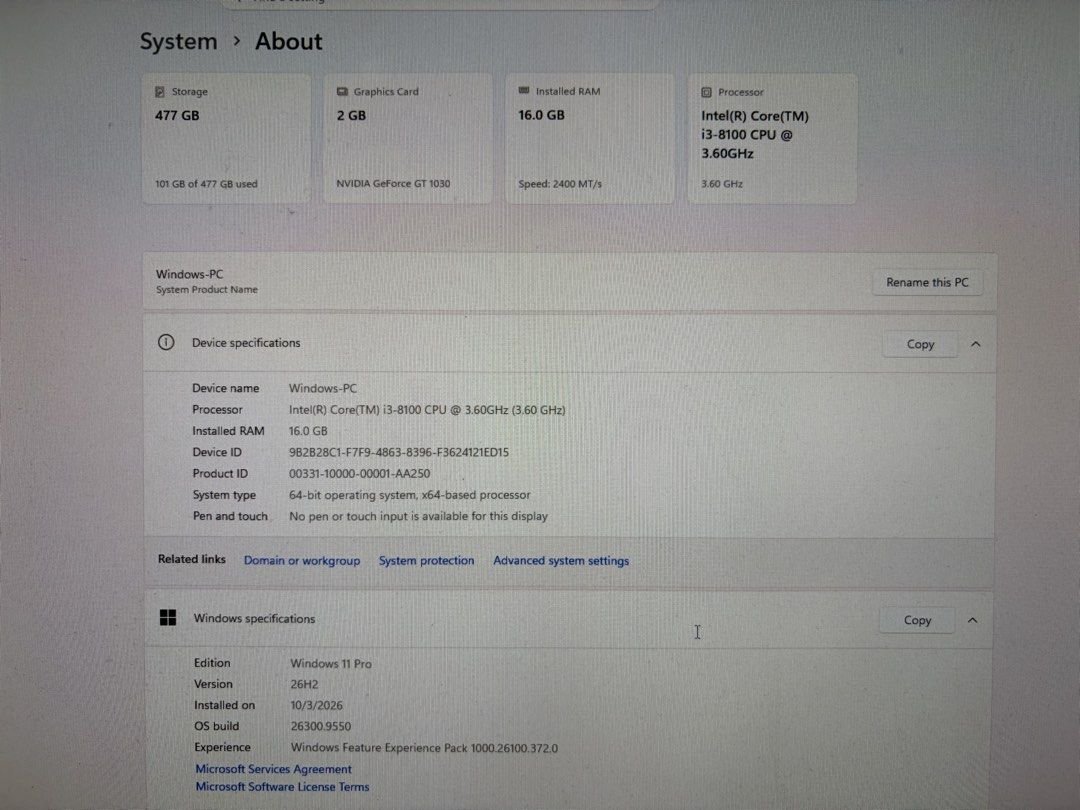Click the Device name value Windows-PC

323,388
